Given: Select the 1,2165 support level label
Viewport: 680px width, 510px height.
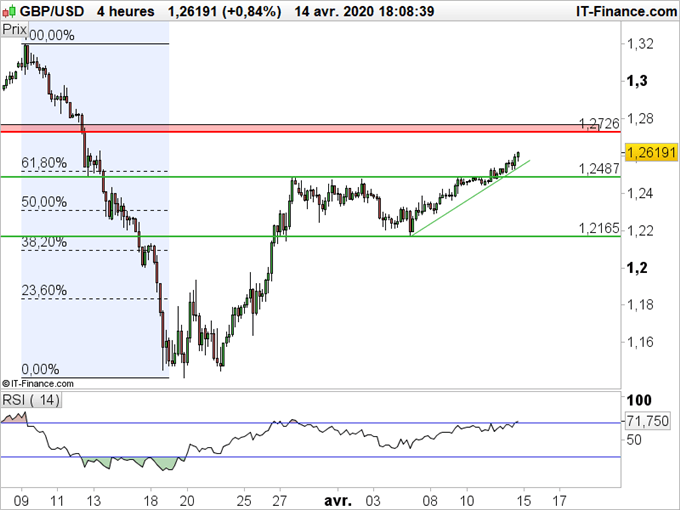Looking at the screenshot, I should click(599, 228).
